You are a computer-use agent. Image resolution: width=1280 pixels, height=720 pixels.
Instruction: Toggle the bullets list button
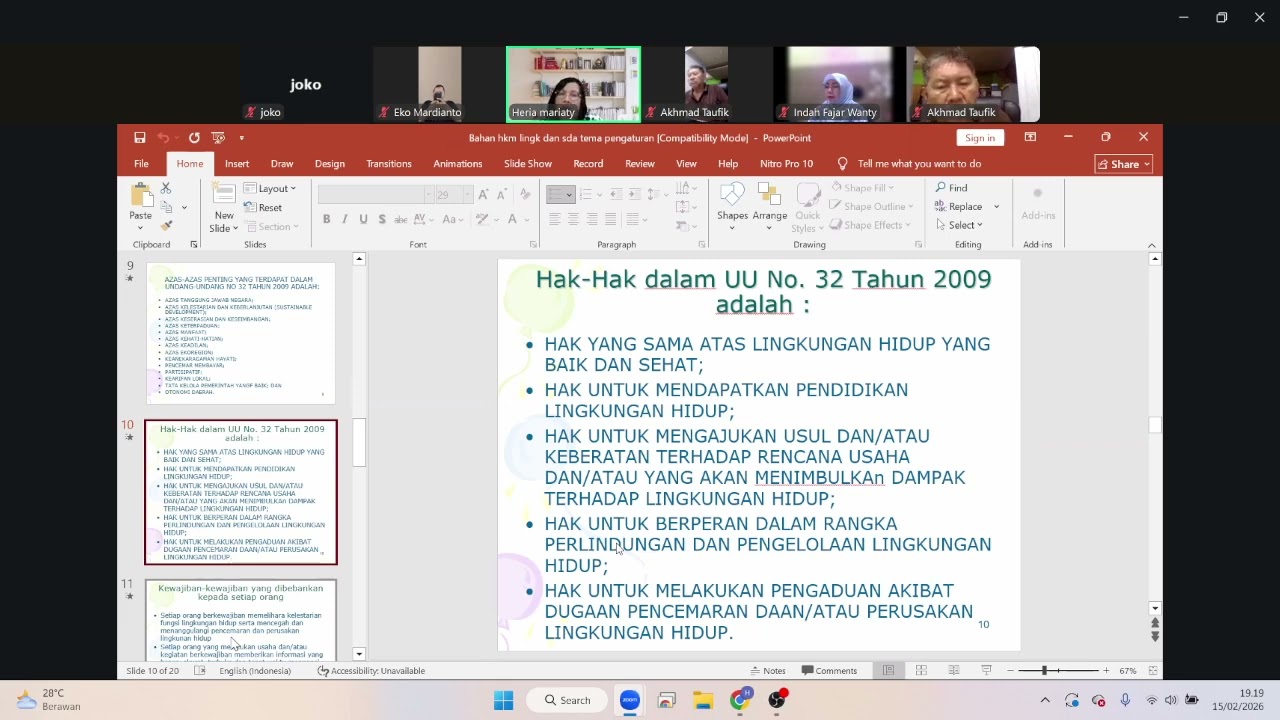pyautogui.click(x=561, y=194)
